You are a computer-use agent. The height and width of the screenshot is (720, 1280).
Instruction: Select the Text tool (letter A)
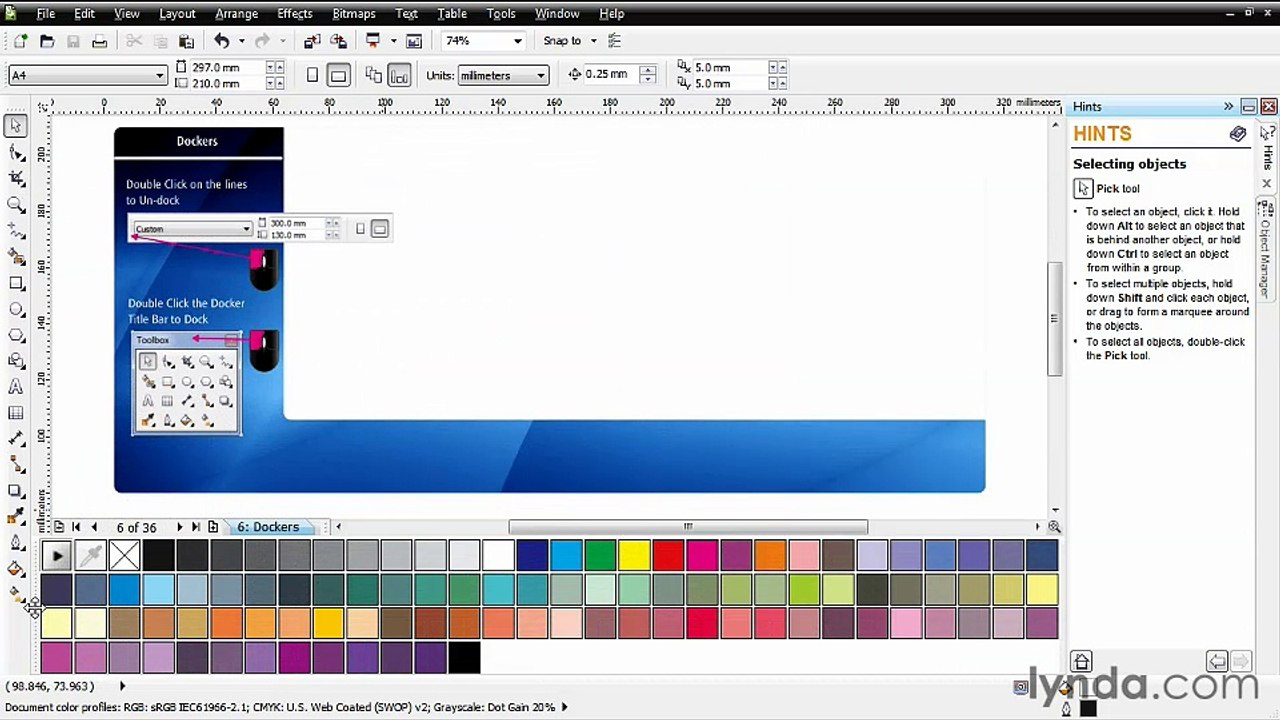pyautogui.click(x=16, y=387)
